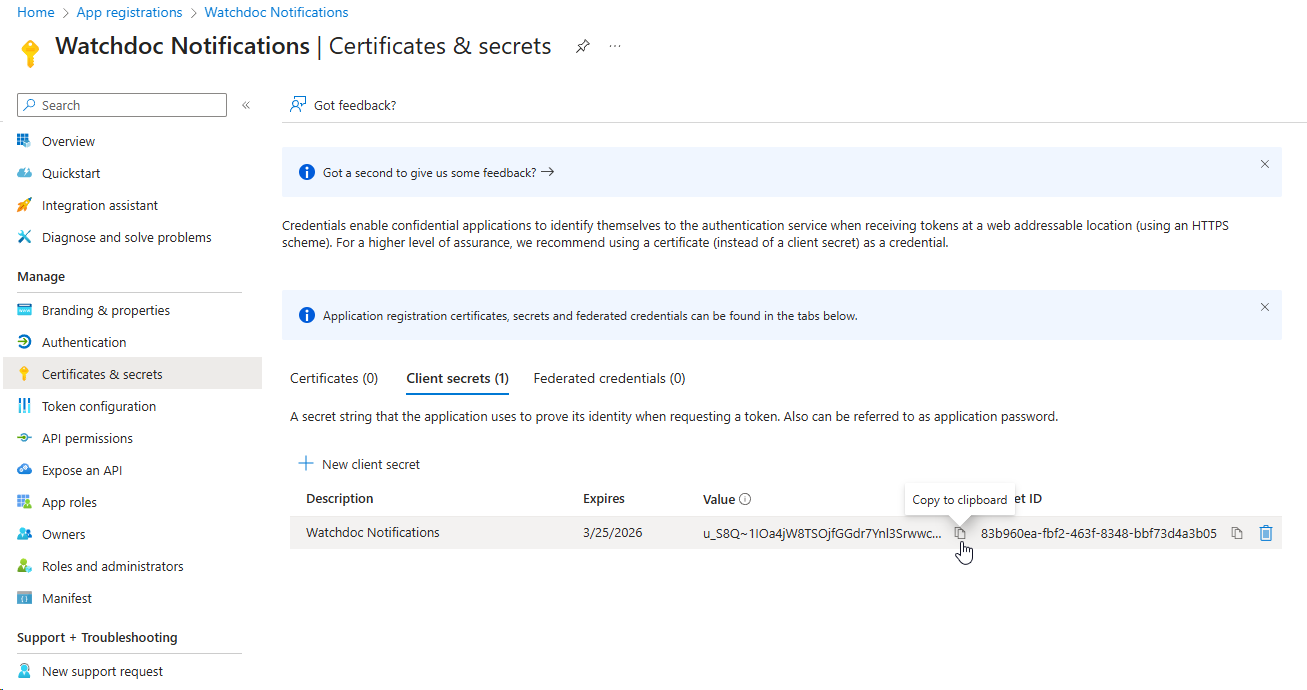The height and width of the screenshot is (690, 1307).
Task: Click the 3/25/2026 expiry date
Action: [613, 533]
